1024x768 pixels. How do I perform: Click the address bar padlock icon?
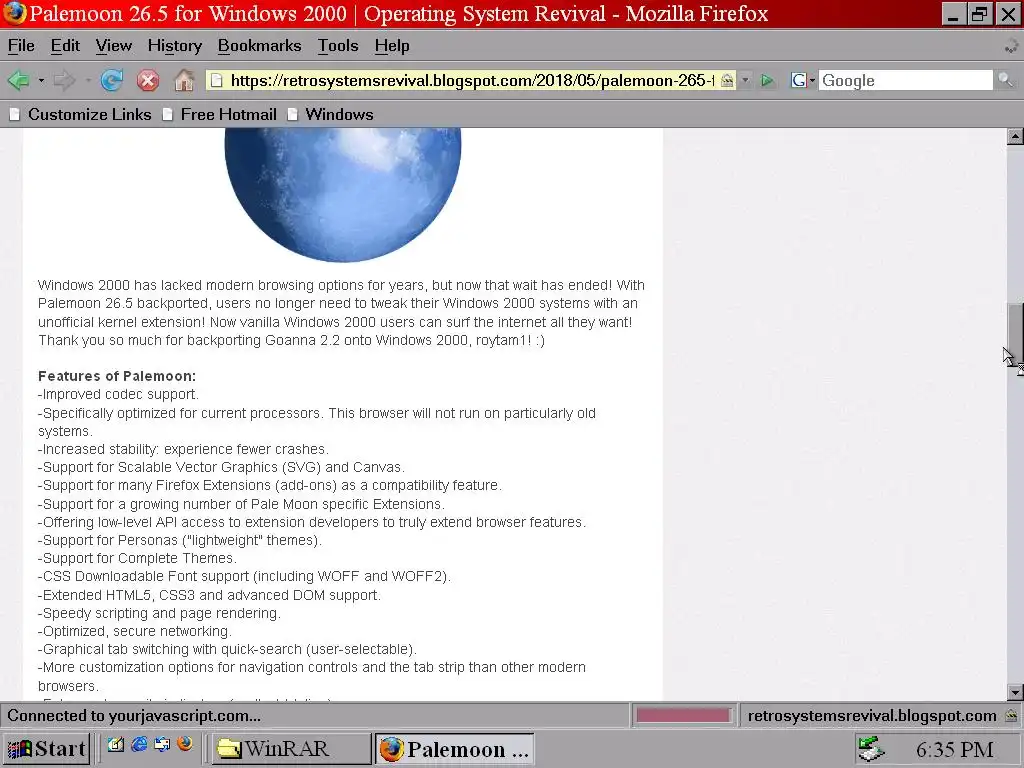(727, 80)
